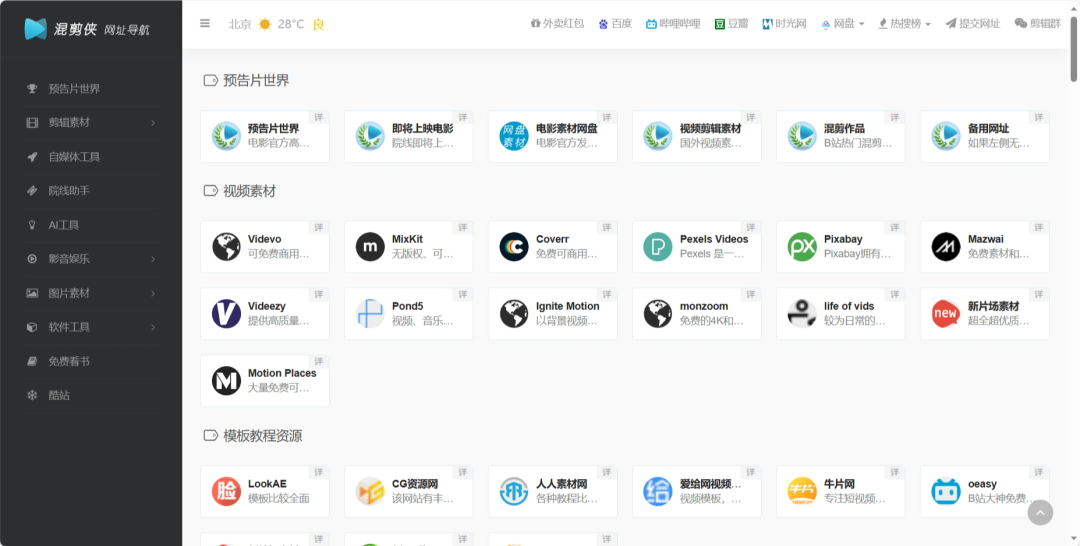This screenshot has height=546, width=1080.
Task: Click the Coverr logo icon
Action: point(514,246)
